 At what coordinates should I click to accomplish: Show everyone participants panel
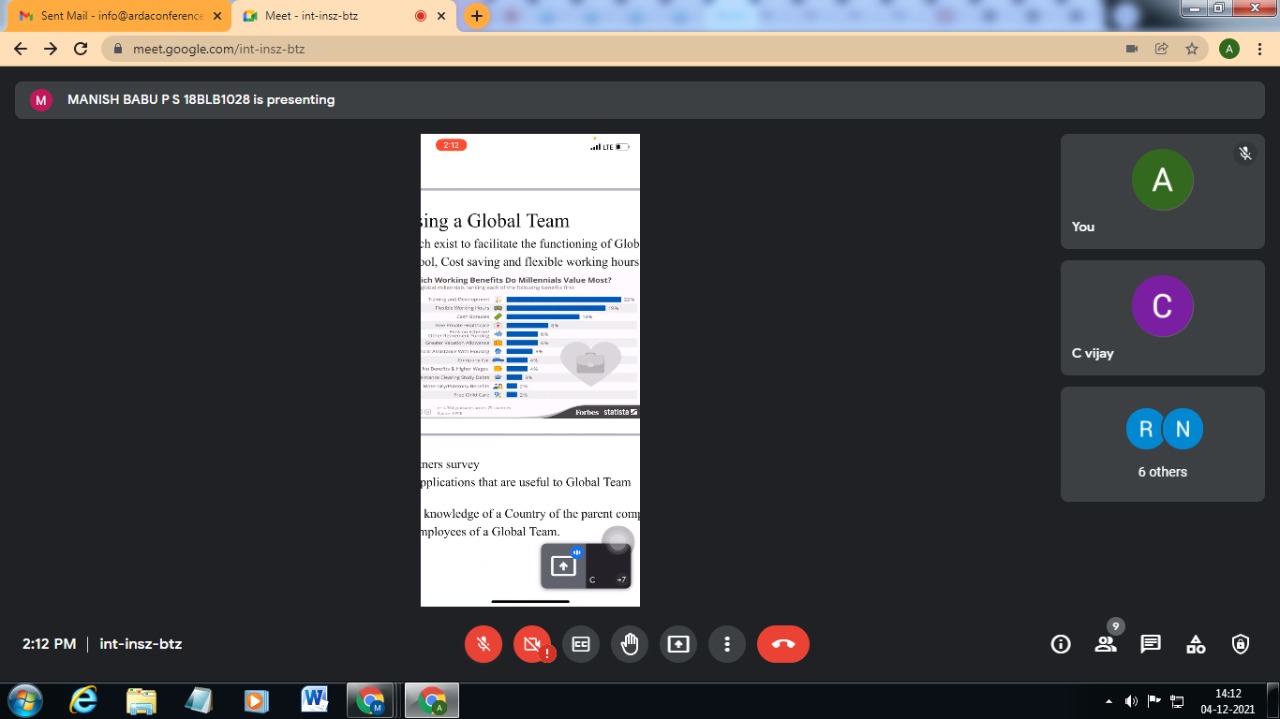click(x=1105, y=644)
